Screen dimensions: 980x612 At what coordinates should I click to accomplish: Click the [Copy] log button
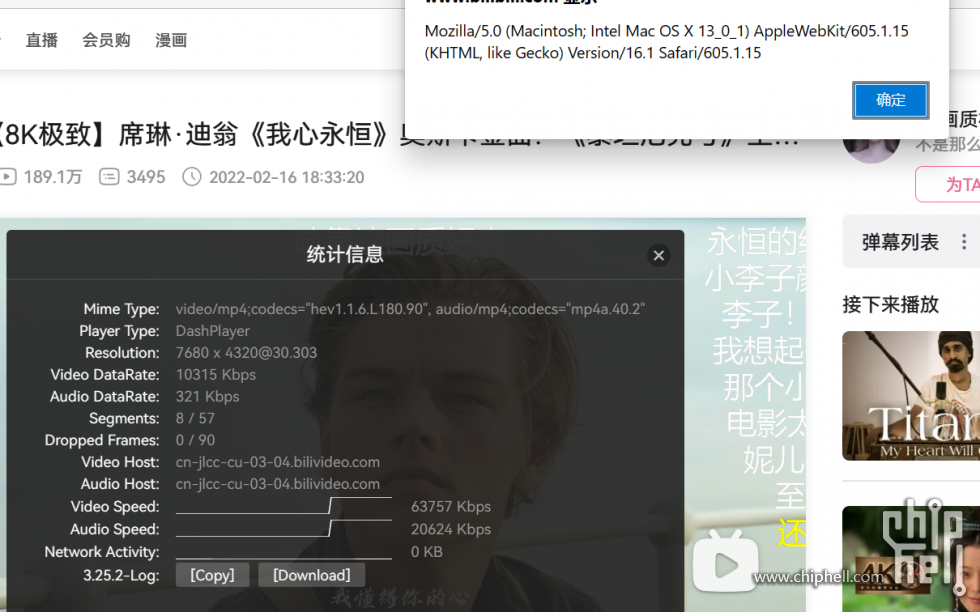[212, 574]
